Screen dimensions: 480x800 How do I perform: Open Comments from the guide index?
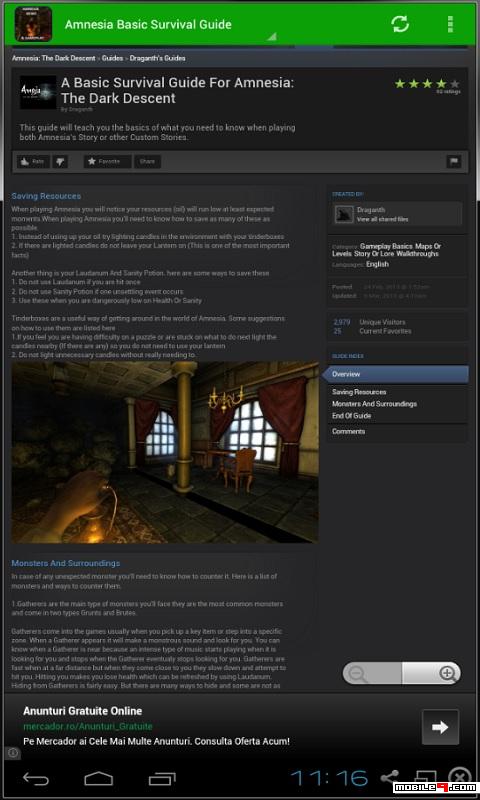coord(348,431)
